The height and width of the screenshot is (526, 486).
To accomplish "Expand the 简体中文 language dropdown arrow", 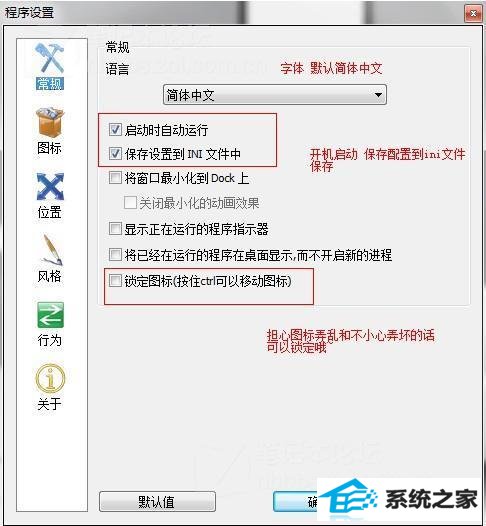I will coord(378,95).
